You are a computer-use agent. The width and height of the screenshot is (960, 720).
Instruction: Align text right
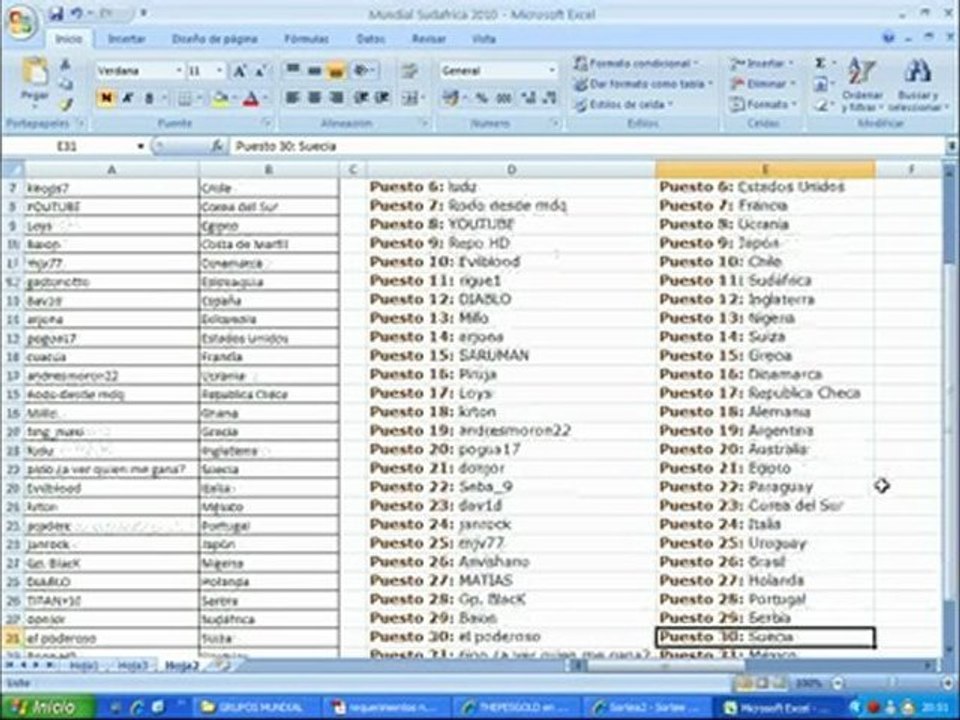(336, 97)
